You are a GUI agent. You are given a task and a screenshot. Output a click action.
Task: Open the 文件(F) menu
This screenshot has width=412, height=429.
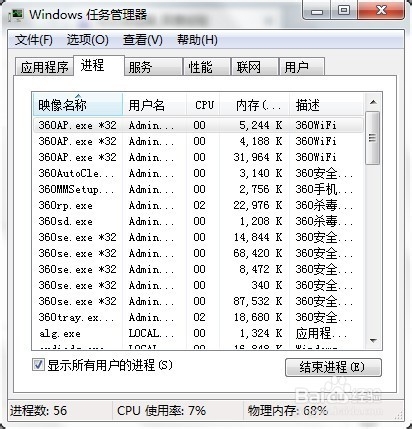coord(34,40)
